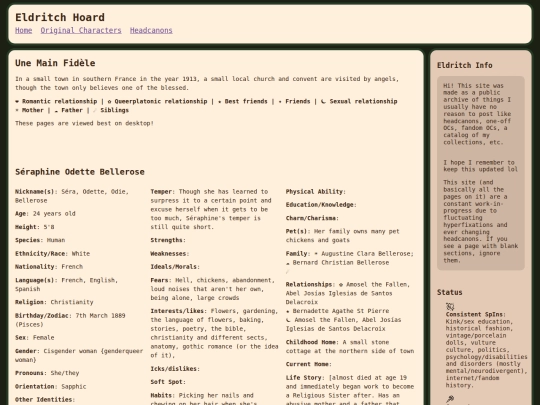Click the Education/Knowledge label
This screenshot has width=540, height=405.
(321, 205)
